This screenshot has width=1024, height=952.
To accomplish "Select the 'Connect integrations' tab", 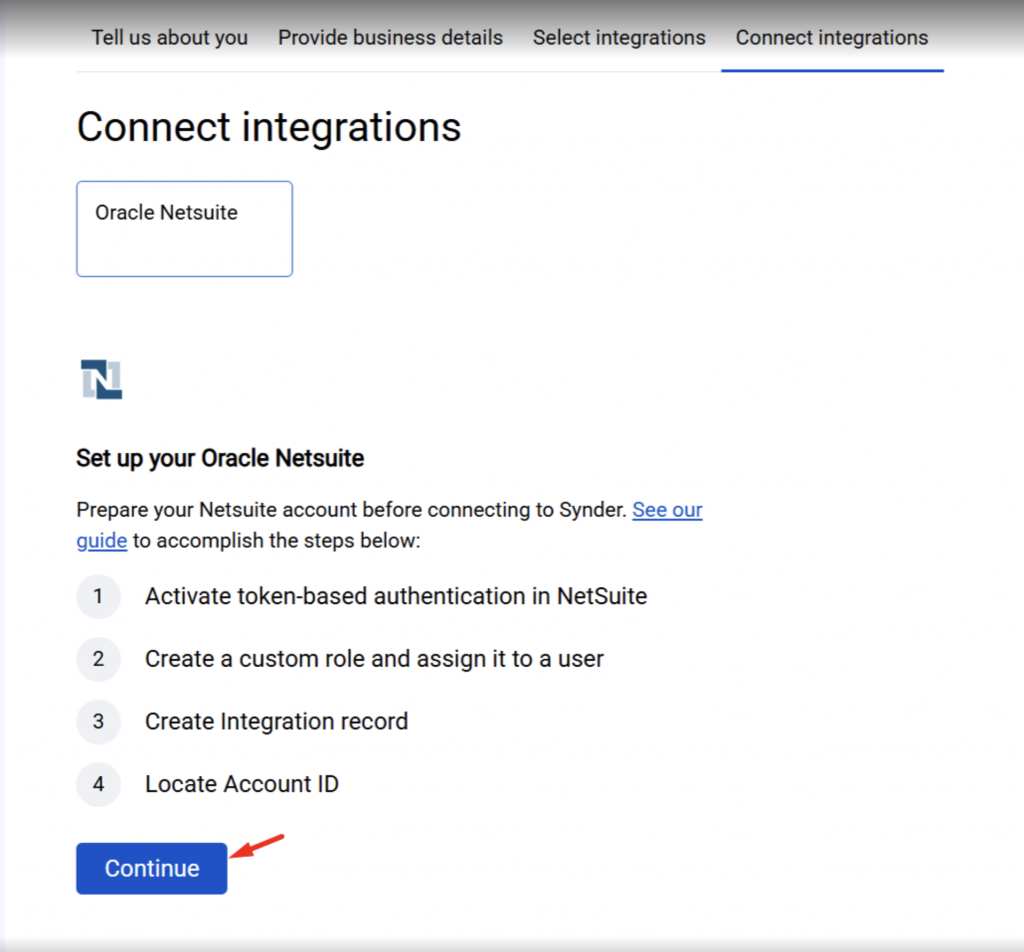I will click(x=832, y=38).
